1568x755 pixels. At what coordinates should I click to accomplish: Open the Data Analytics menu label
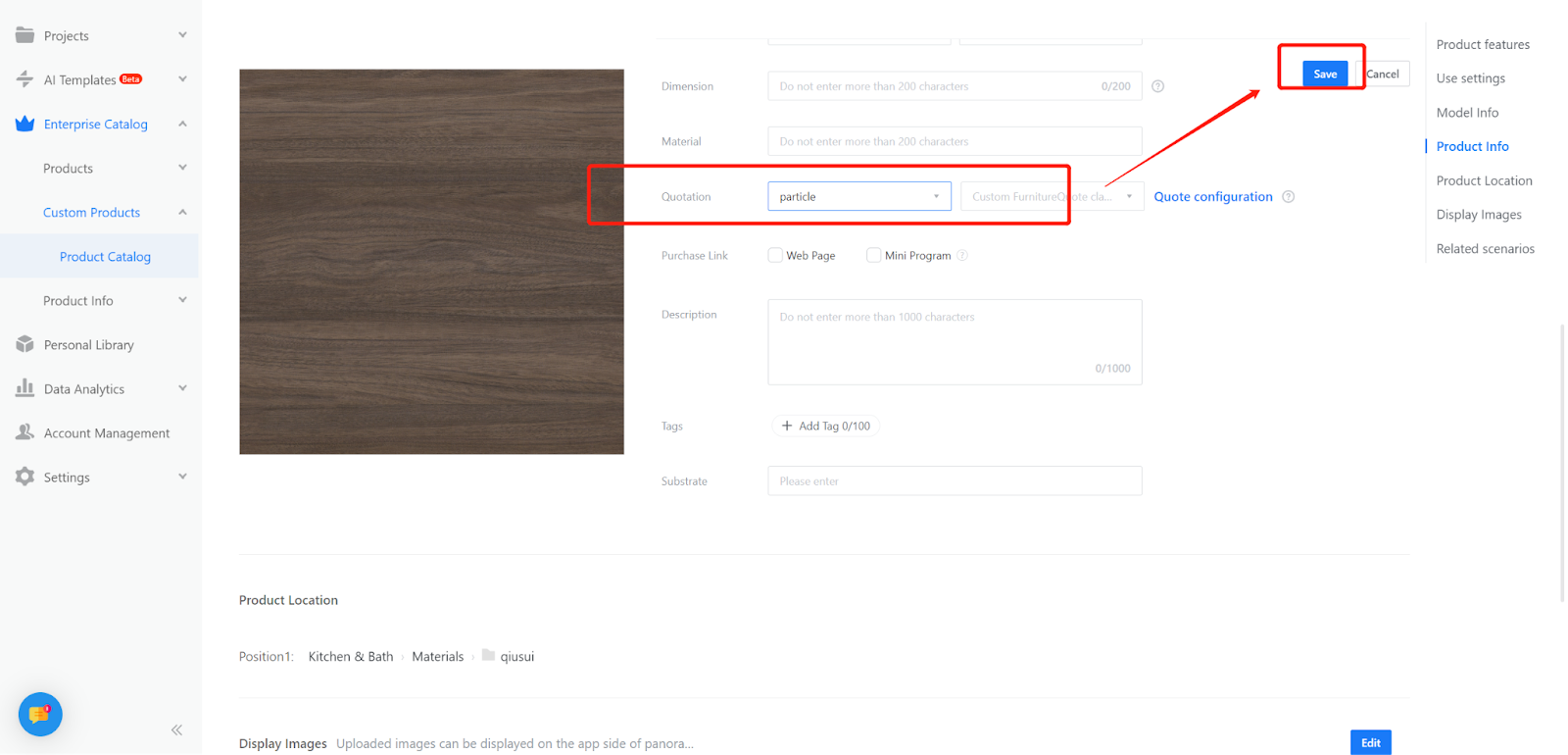tap(84, 389)
